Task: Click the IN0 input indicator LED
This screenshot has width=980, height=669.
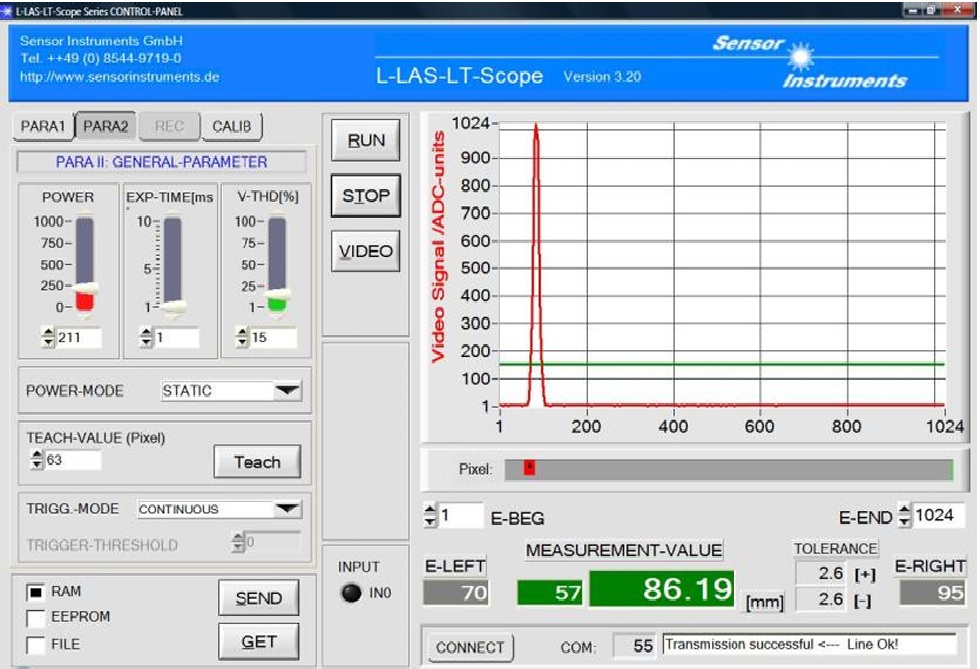Action: click(x=351, y=592)
